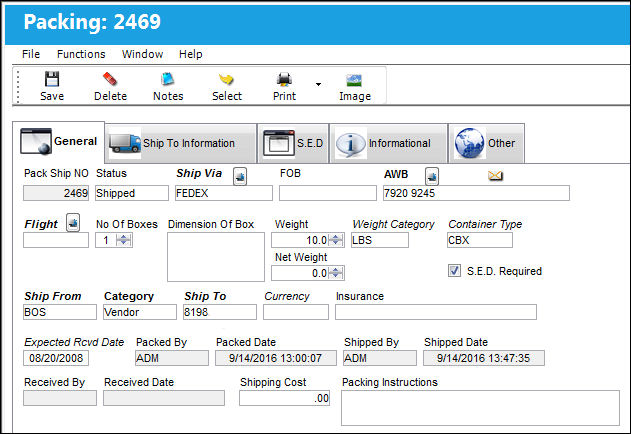Click the Weight Category field LBS
This screenshot has width=631, height=434.
[x=379, y=240]
